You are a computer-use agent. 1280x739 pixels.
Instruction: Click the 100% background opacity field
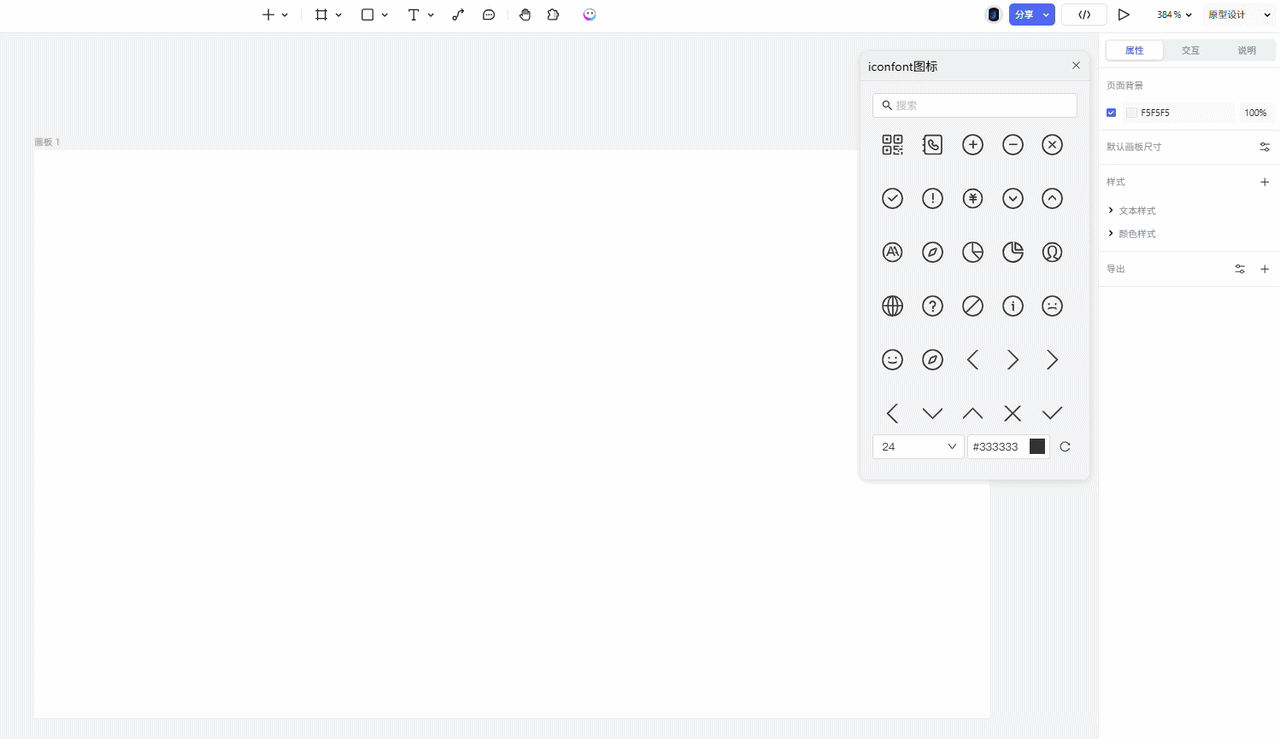coord(1256,113)
